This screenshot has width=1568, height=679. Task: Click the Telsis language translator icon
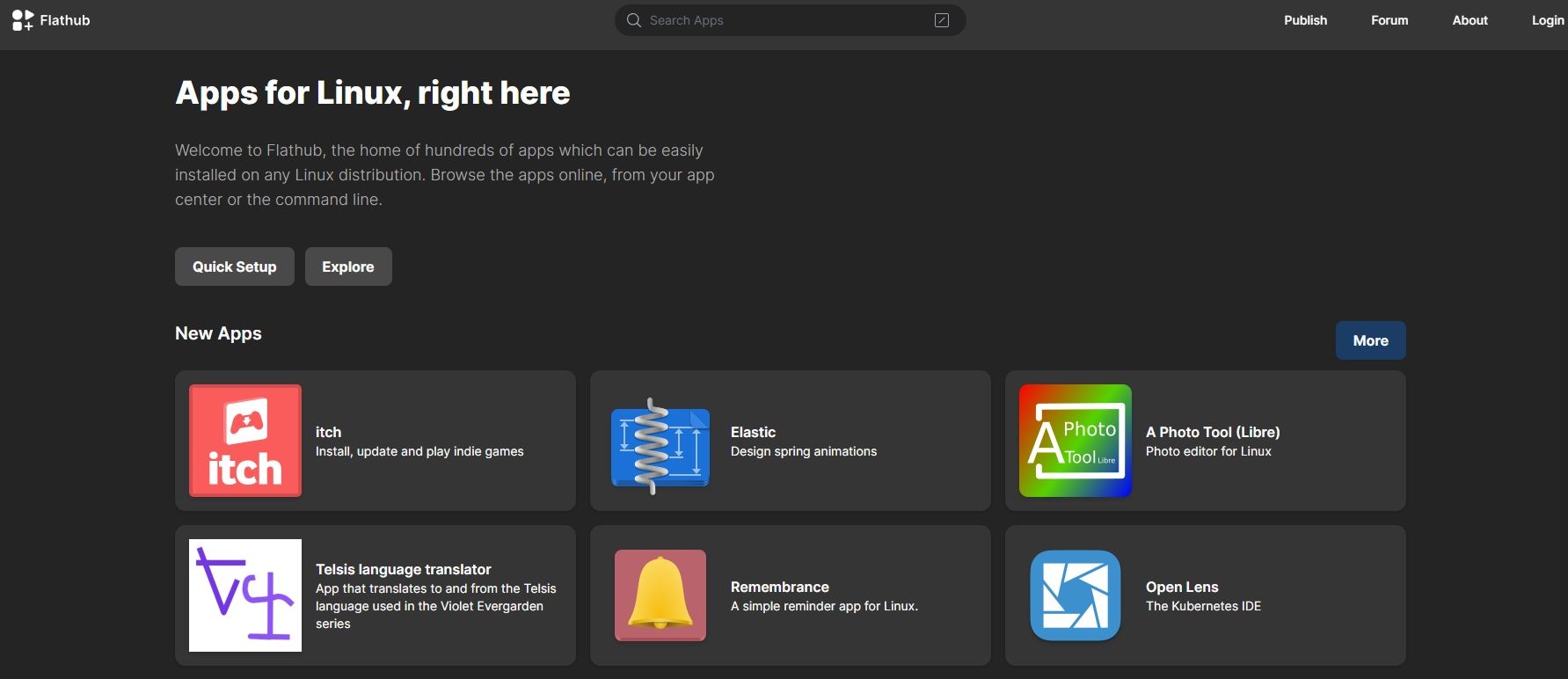coord(245,595)
